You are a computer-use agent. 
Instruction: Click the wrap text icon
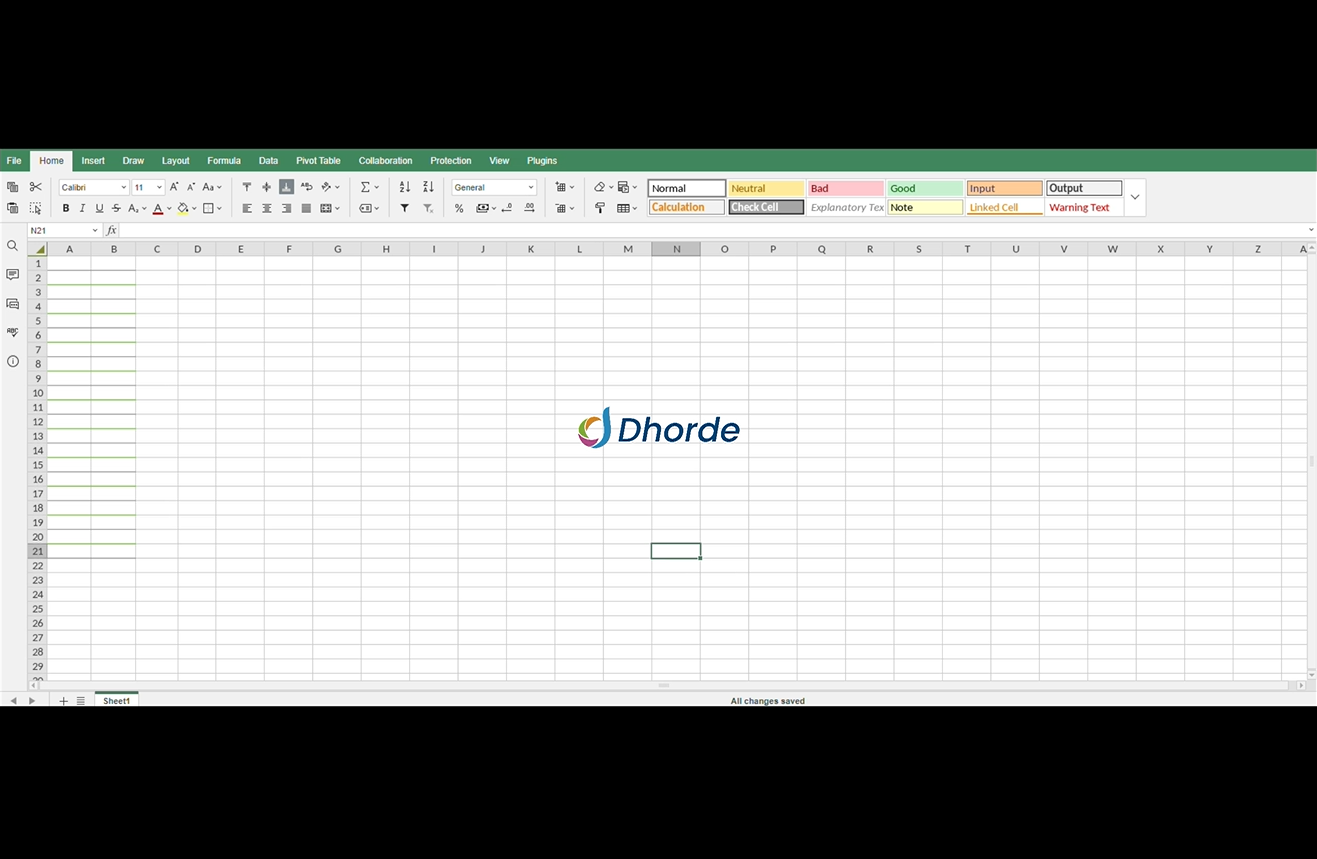point(306,187)
